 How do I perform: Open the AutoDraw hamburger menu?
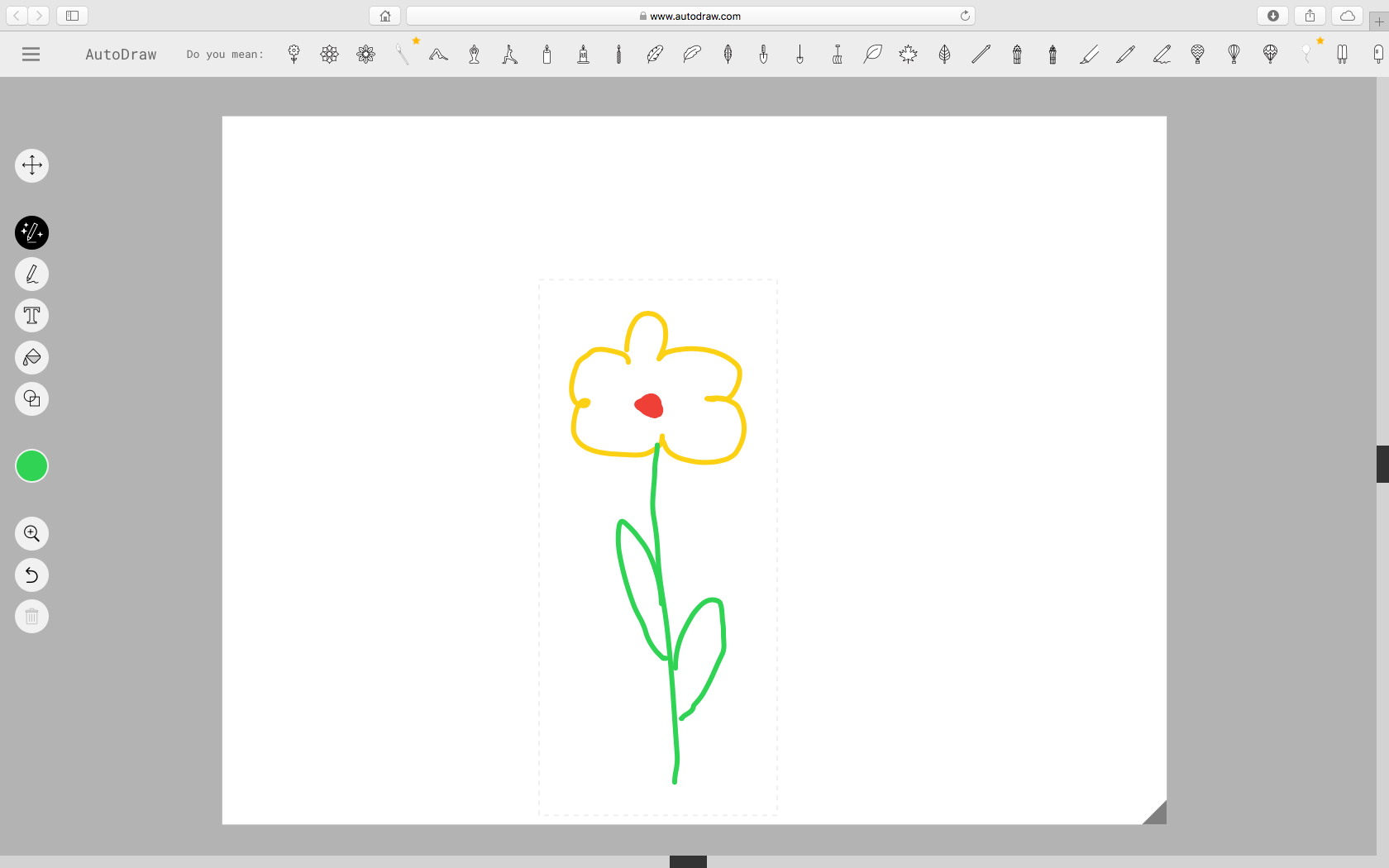tap(31, 54)
